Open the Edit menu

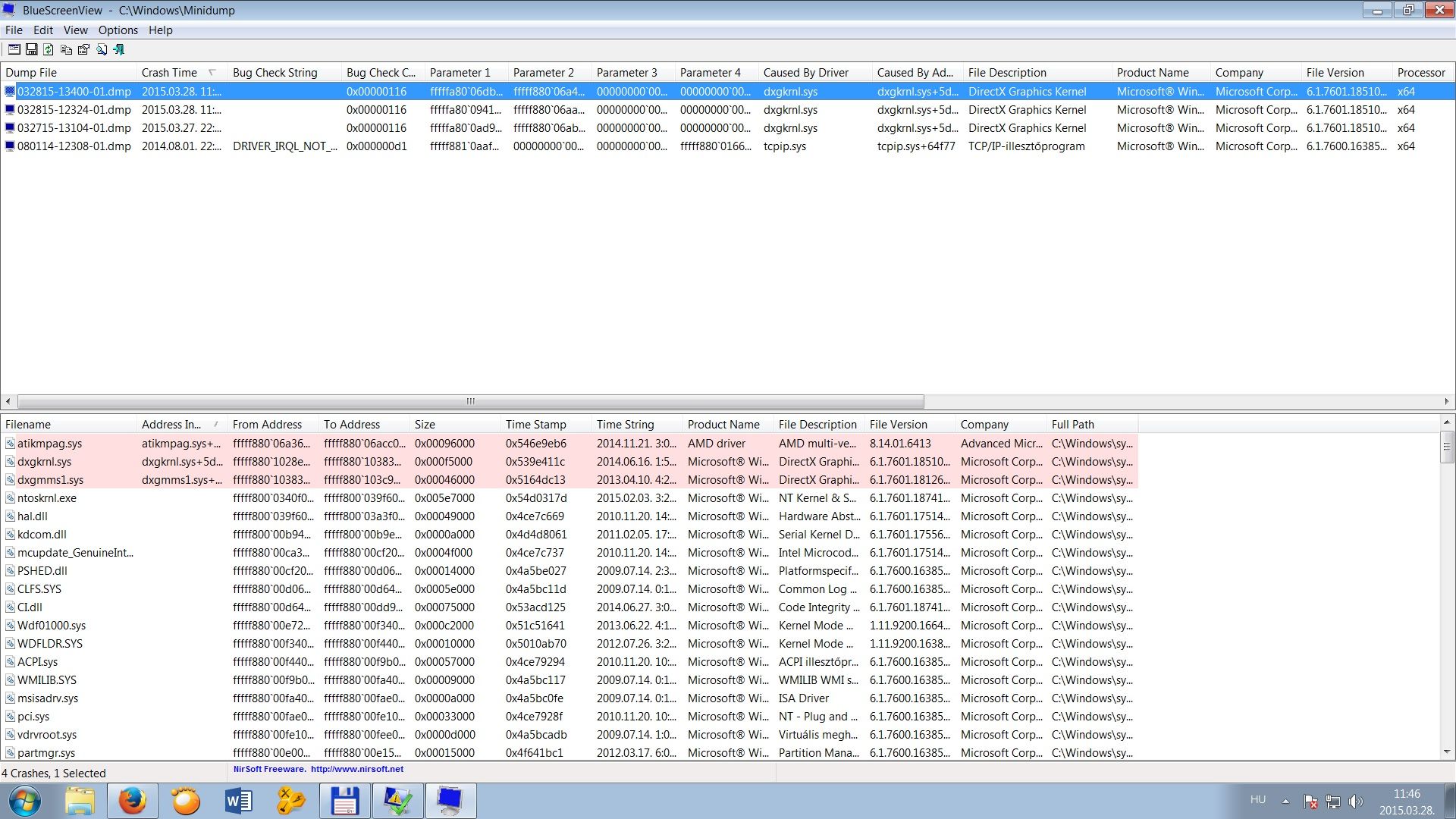point(43,30)
